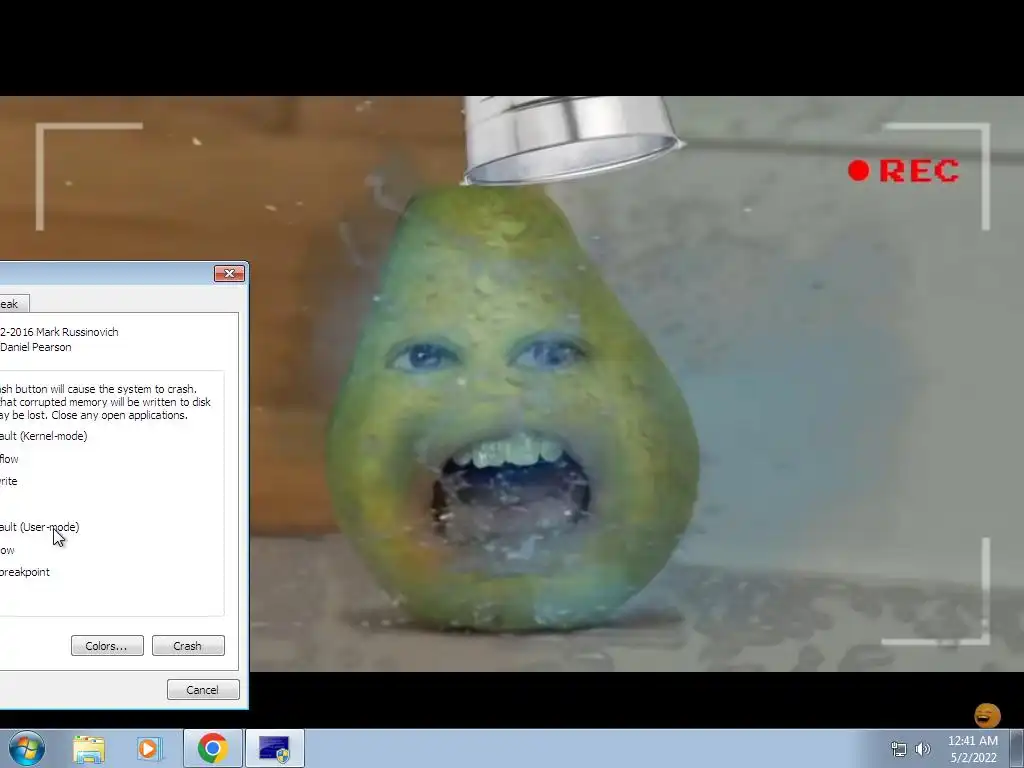Viewport: 1024px width, 768px height.
Task: Click the Crash button in the dialog
Action: (188, 646)
